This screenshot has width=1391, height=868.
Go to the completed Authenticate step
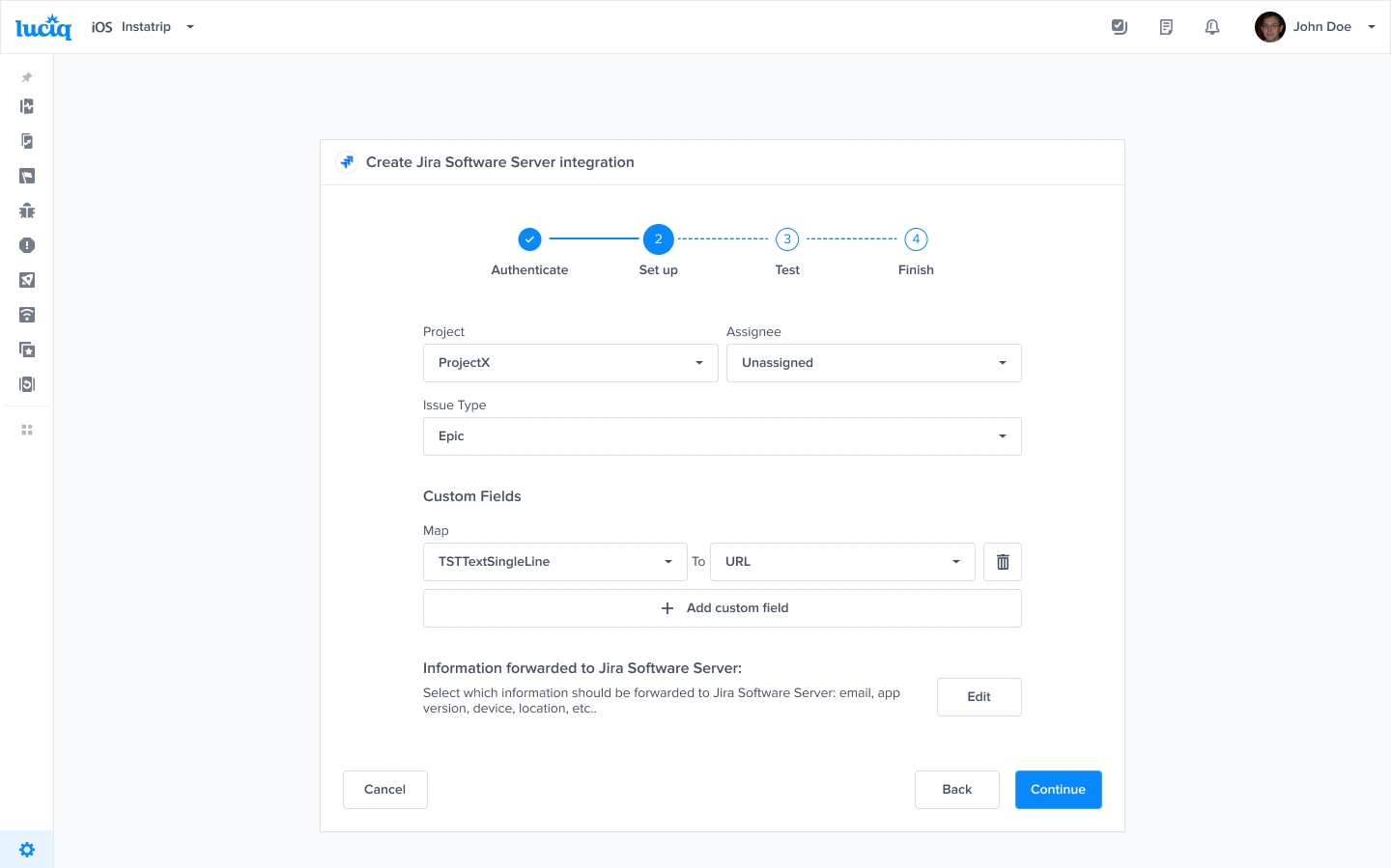click(529, 239)
